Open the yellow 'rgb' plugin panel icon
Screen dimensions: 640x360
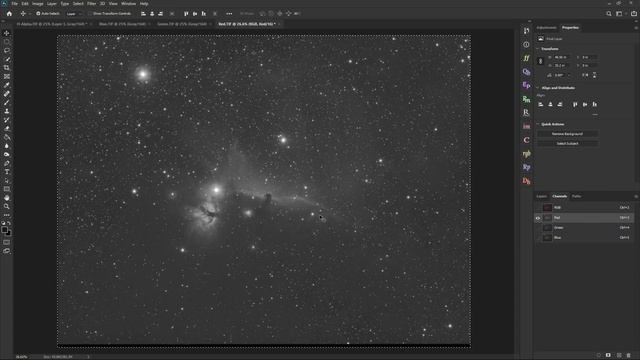click(x=526, y=154)
